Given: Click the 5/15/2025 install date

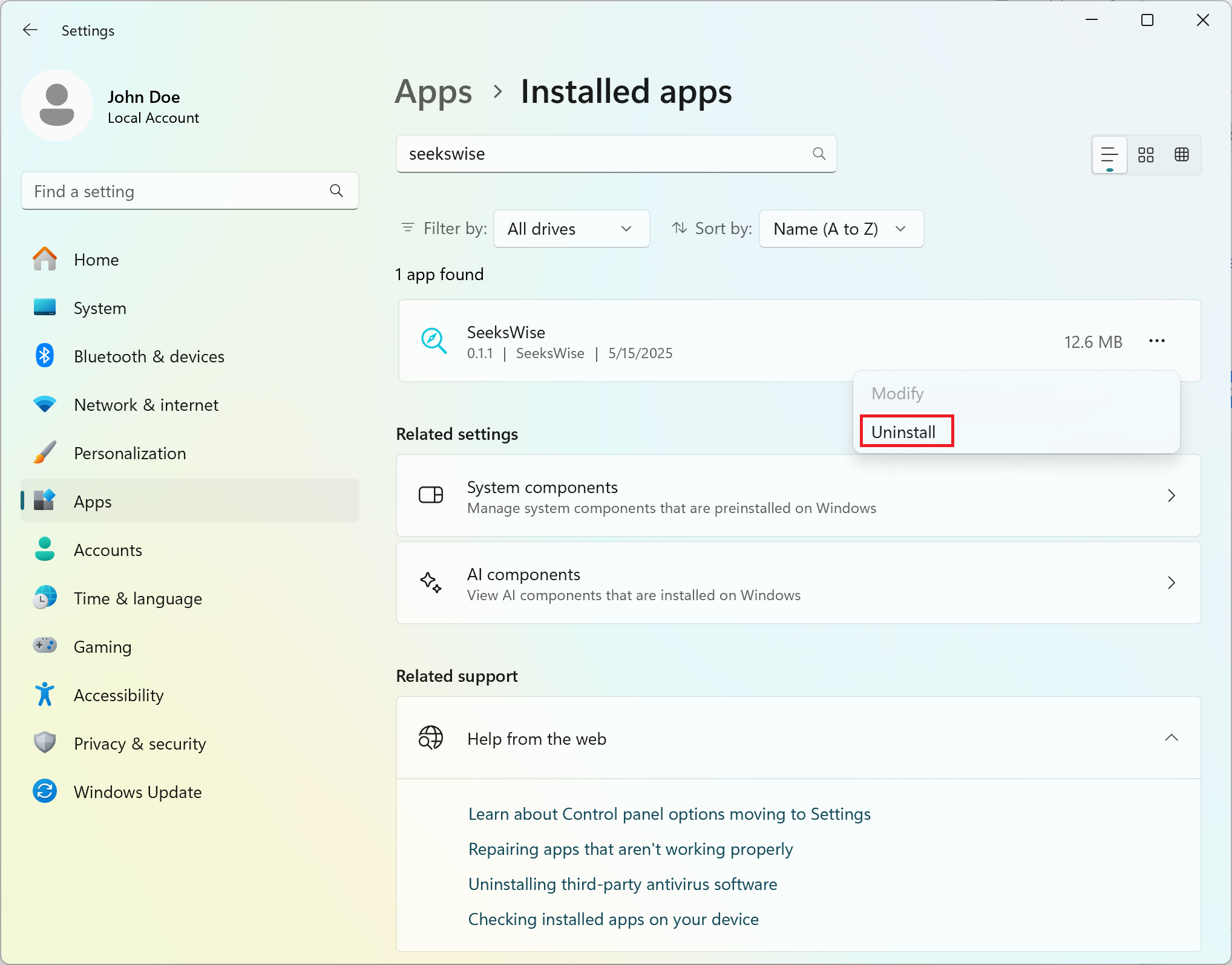Looking at the screenshot, I should click(640, 353).
